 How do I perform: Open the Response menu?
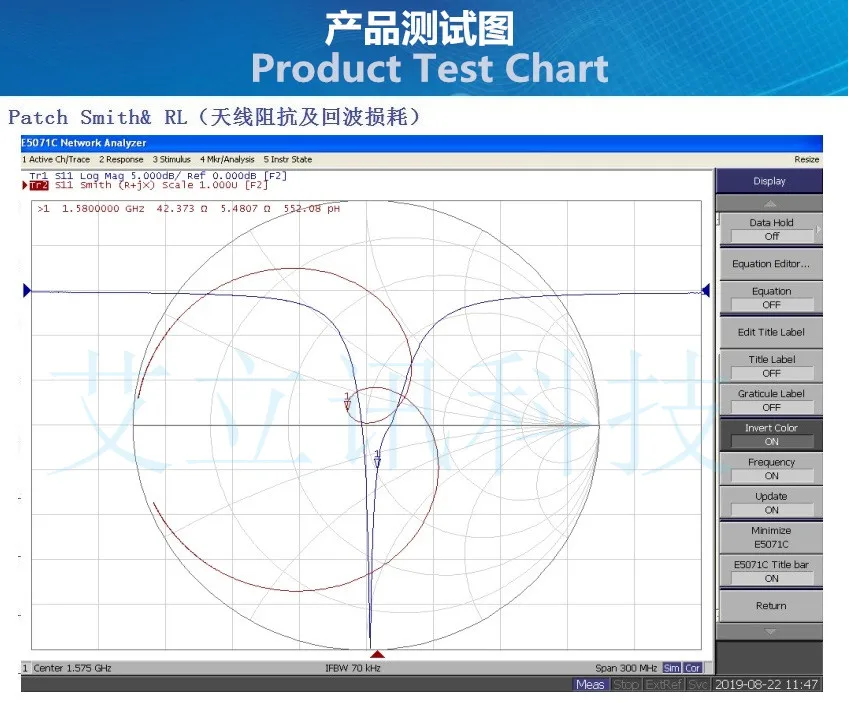coord(121,160)
